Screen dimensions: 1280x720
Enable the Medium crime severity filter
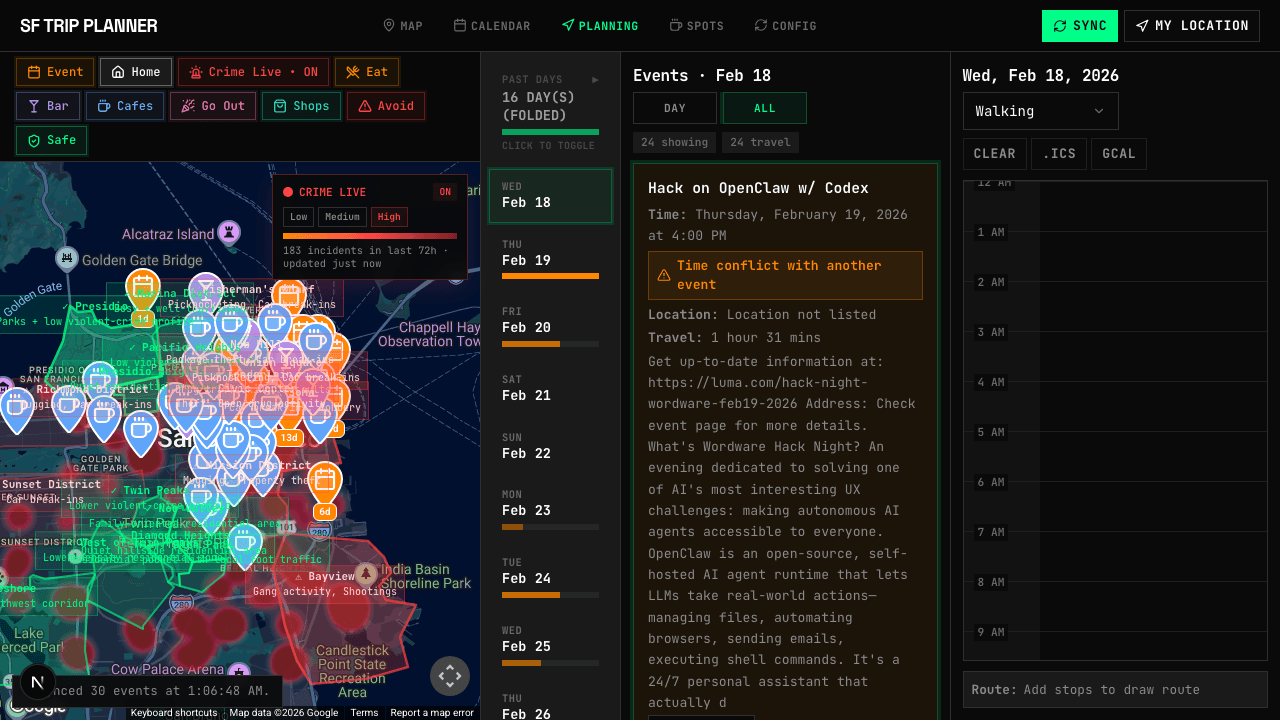[x=342, y=217]
